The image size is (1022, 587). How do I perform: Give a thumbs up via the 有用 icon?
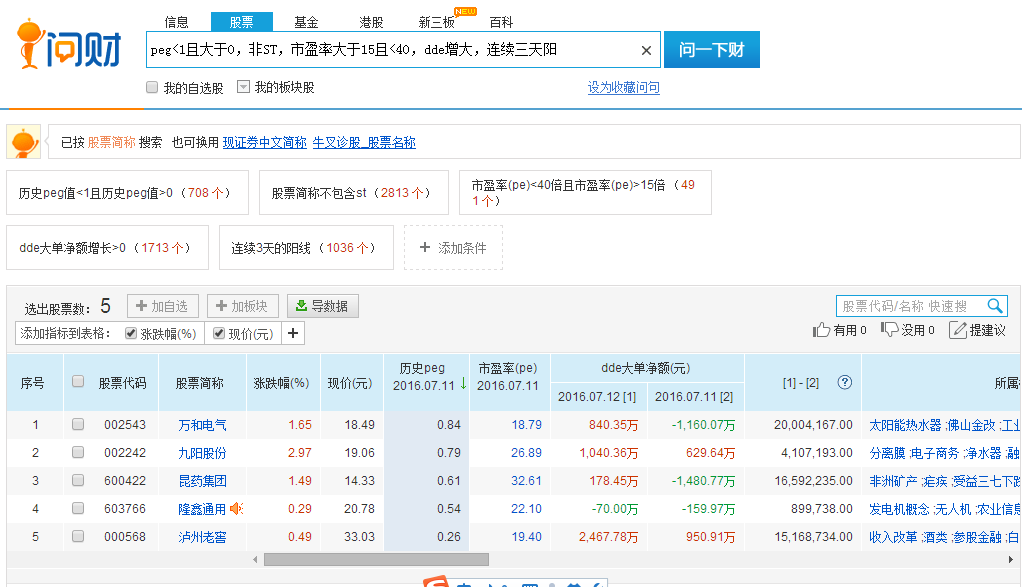pos(823,330)
